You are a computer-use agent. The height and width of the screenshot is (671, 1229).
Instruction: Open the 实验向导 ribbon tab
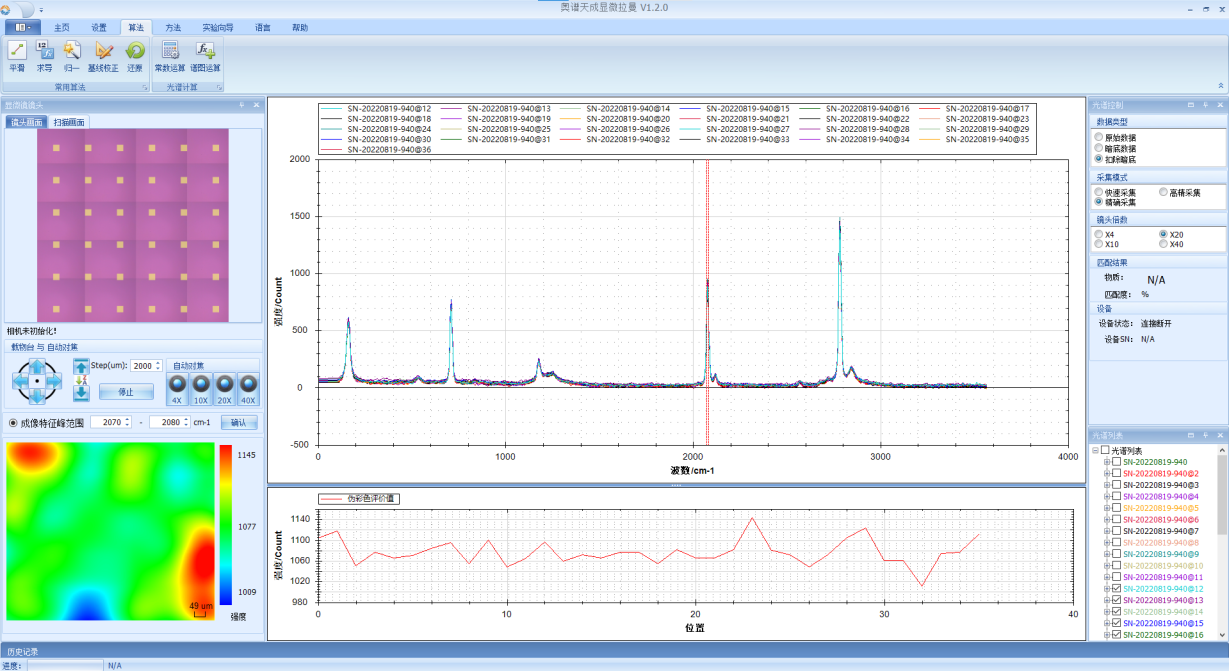click(x=217, y=27)
